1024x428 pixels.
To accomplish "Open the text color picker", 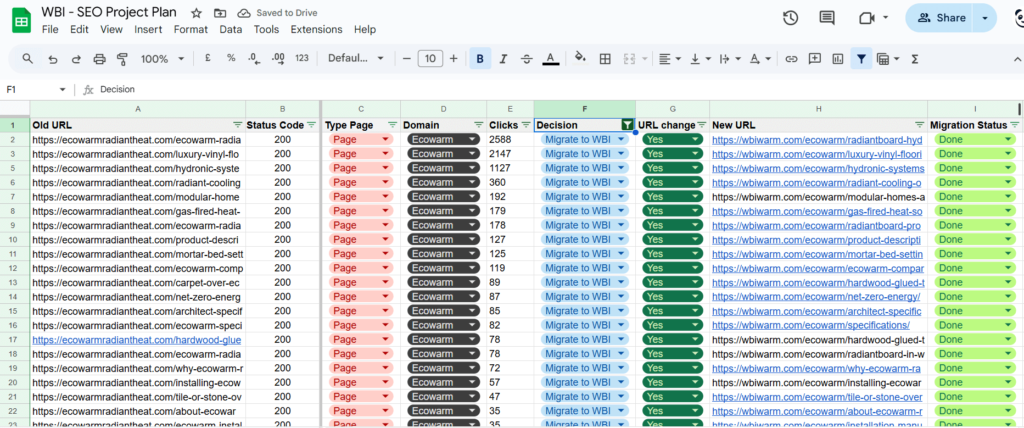I will (551, 59).
